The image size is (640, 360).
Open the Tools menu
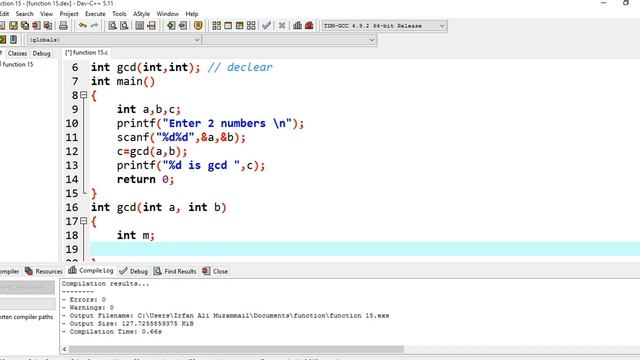pos(119,14)
